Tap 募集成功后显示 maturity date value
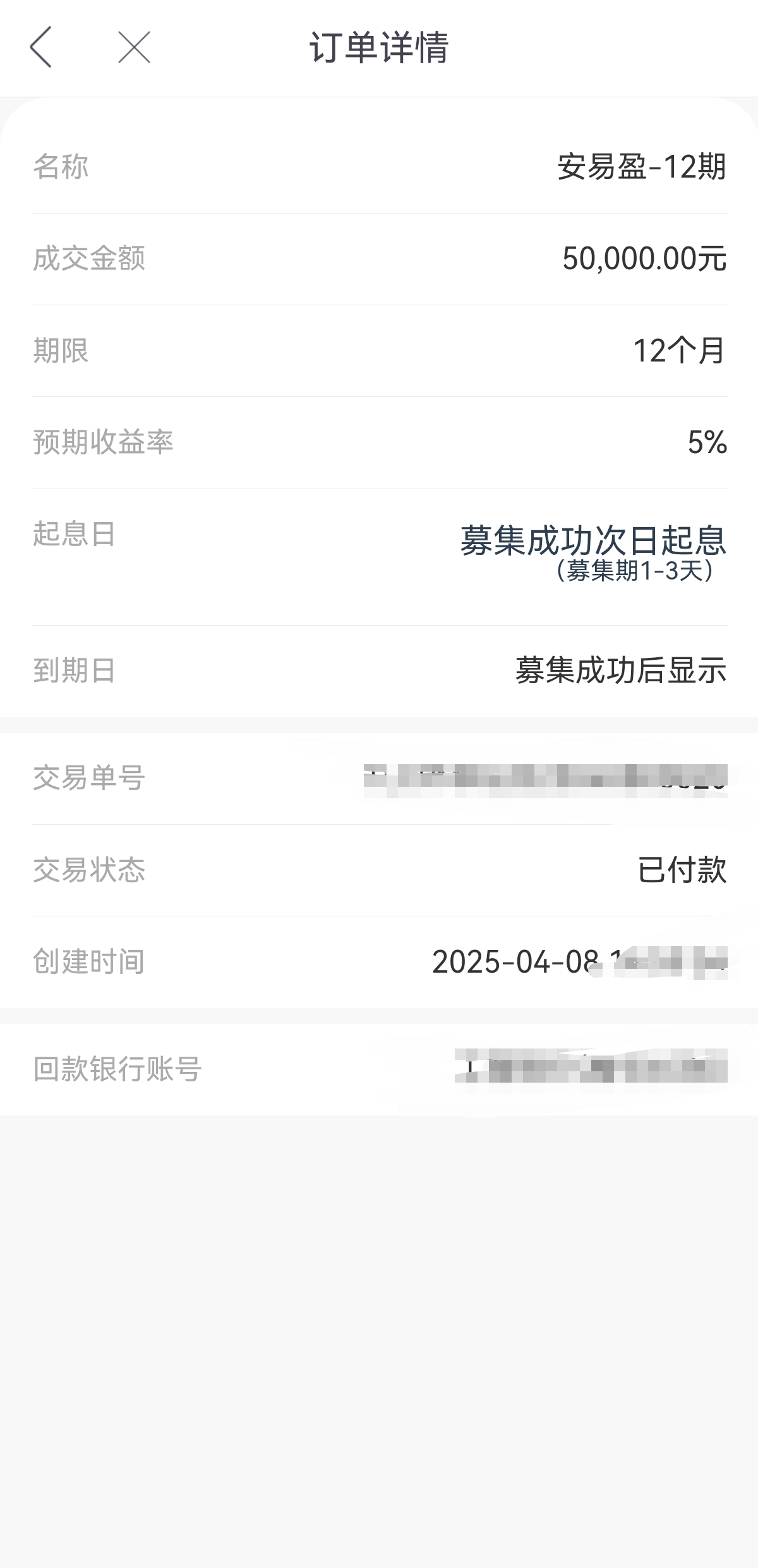 tap(621, 671)
